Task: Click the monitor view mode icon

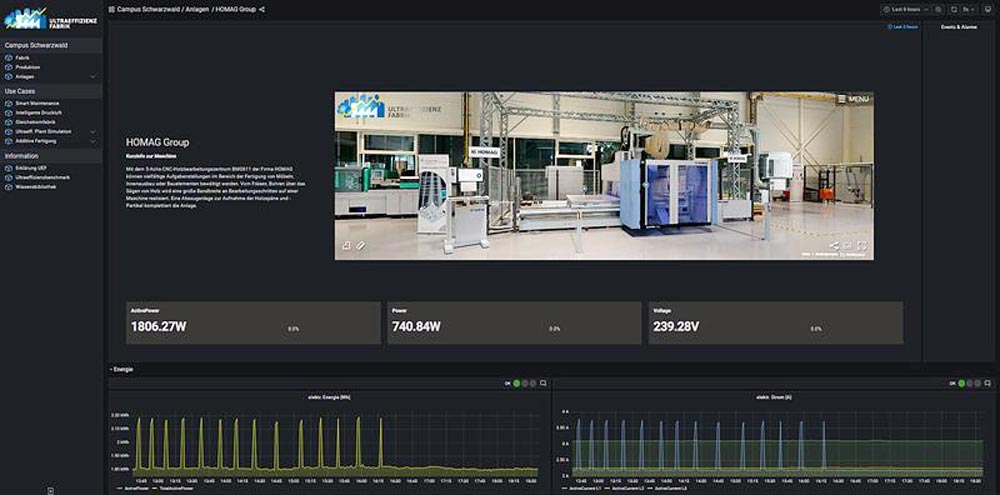Action: pyautogui.click(x=988, y=9)
